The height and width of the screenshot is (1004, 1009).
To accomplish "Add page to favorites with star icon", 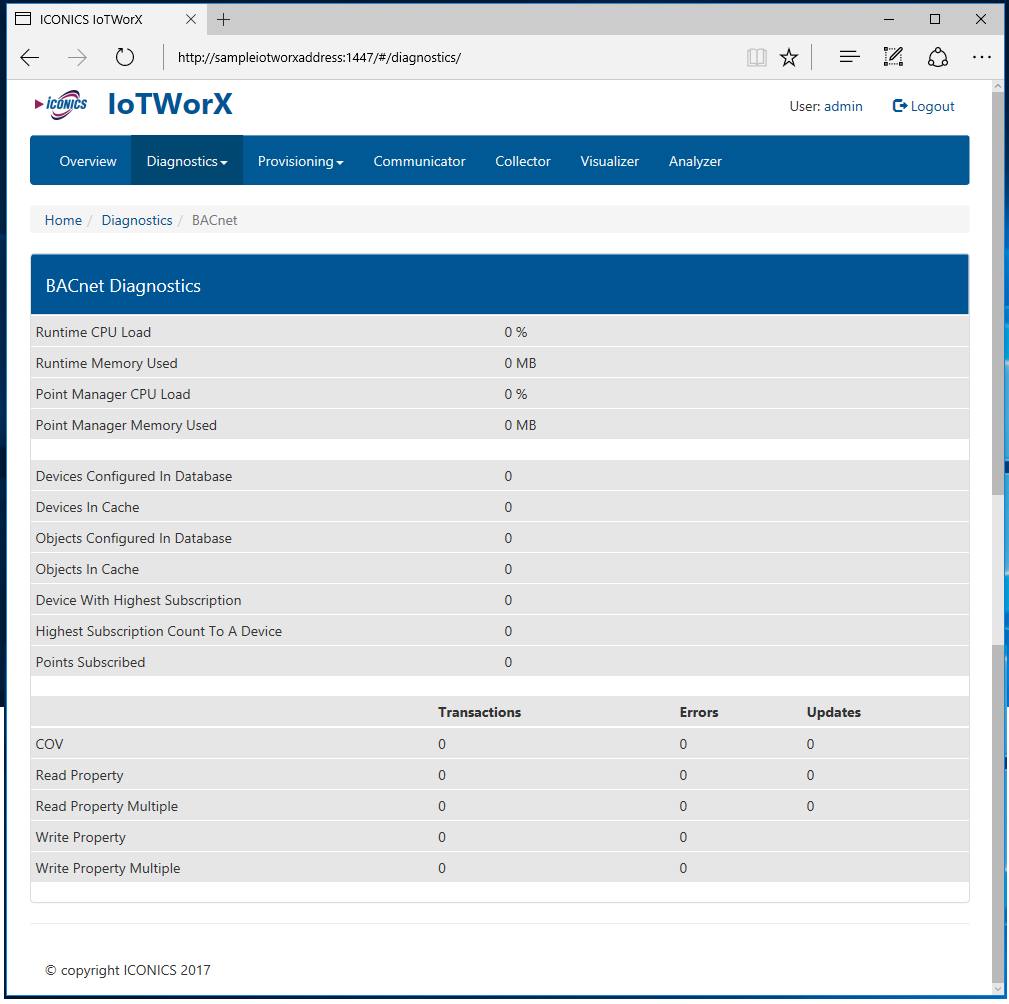I will tap(789, 57).
